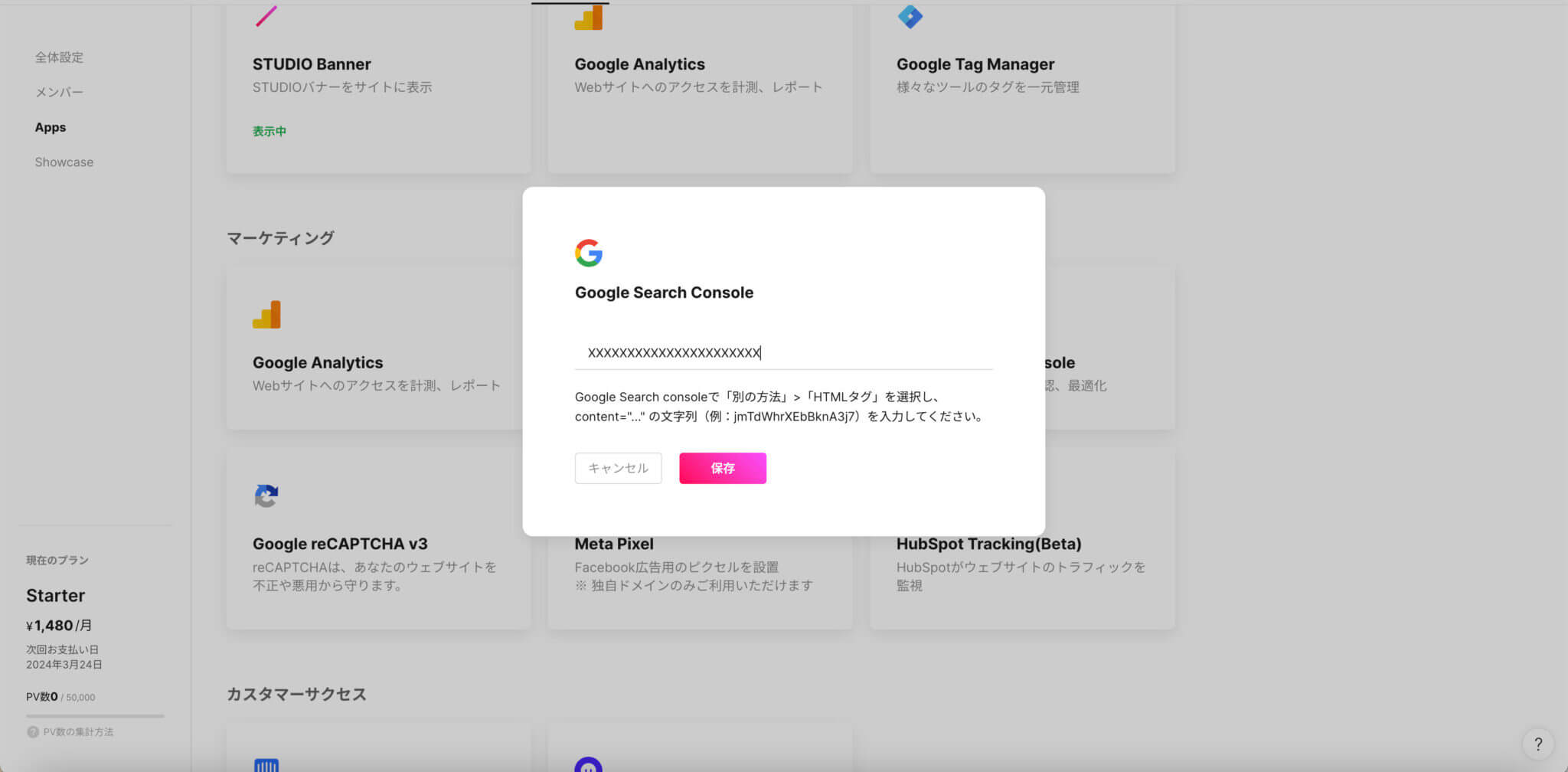Click the Google Search Console dialog title
Image resolution: width=1568 pixels, height=772 pixels.
click(664, 293)
